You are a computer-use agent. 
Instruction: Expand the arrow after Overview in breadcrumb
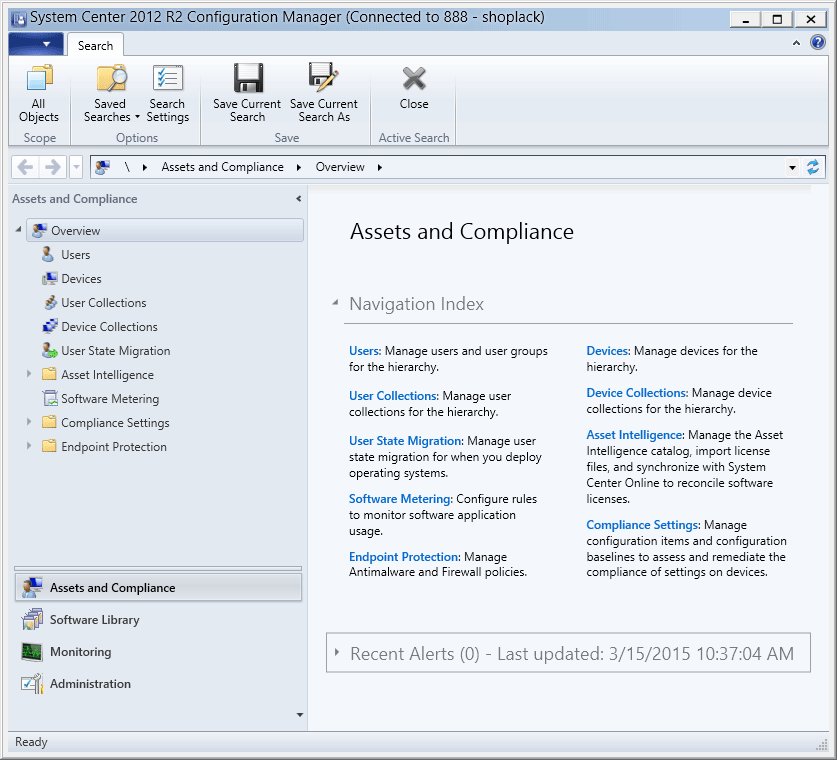pos(380,168)
